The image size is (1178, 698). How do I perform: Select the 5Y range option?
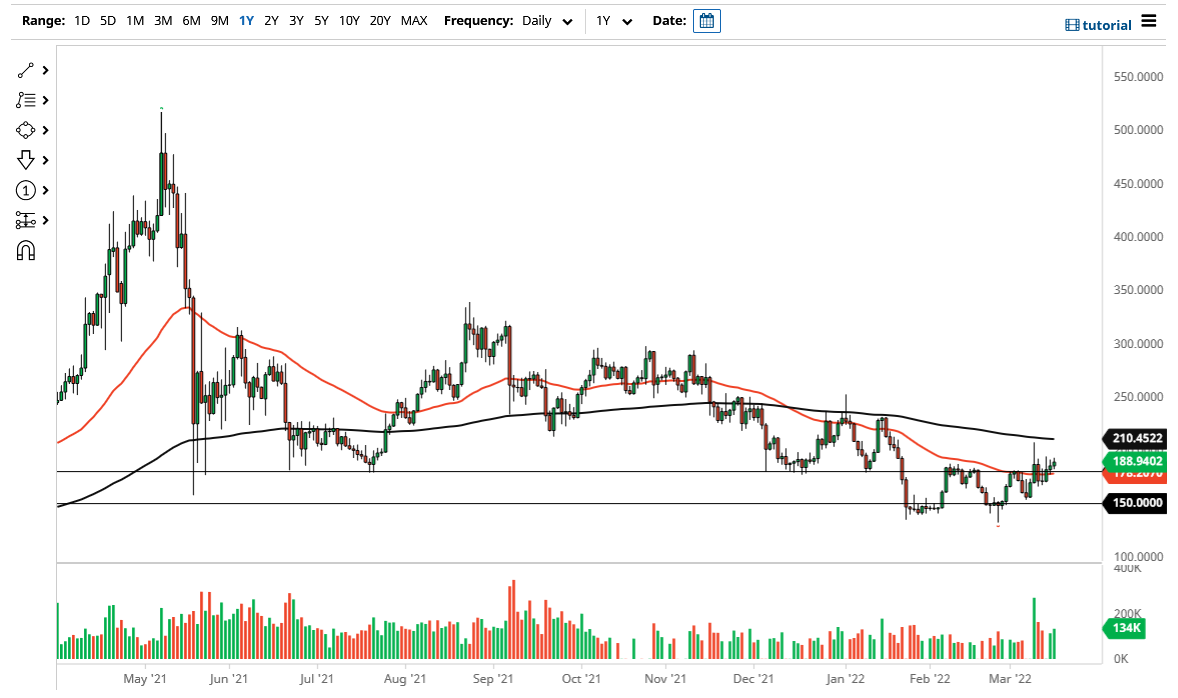[320, 20]
